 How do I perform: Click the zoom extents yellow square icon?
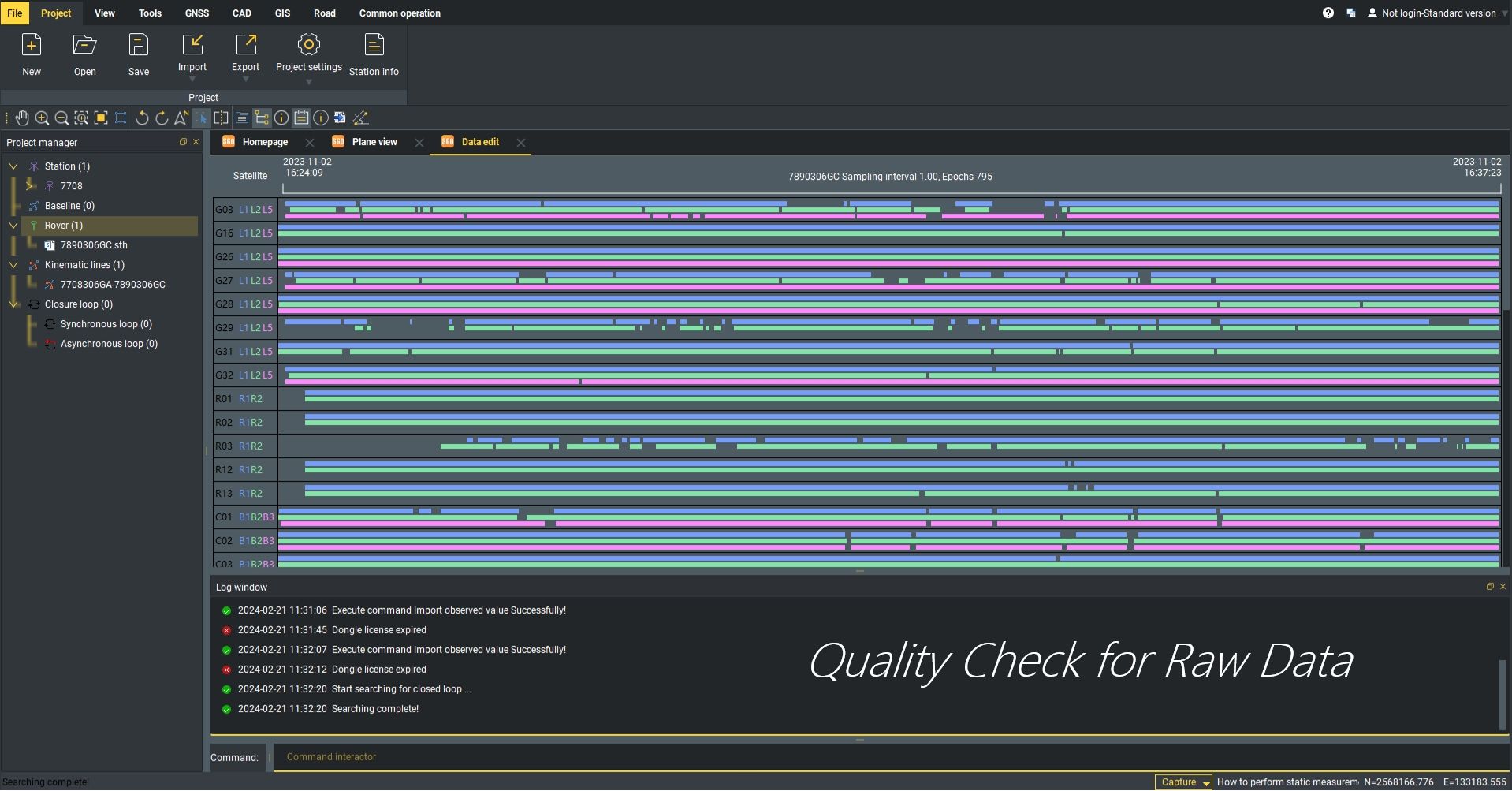click(x=101, y=118)
